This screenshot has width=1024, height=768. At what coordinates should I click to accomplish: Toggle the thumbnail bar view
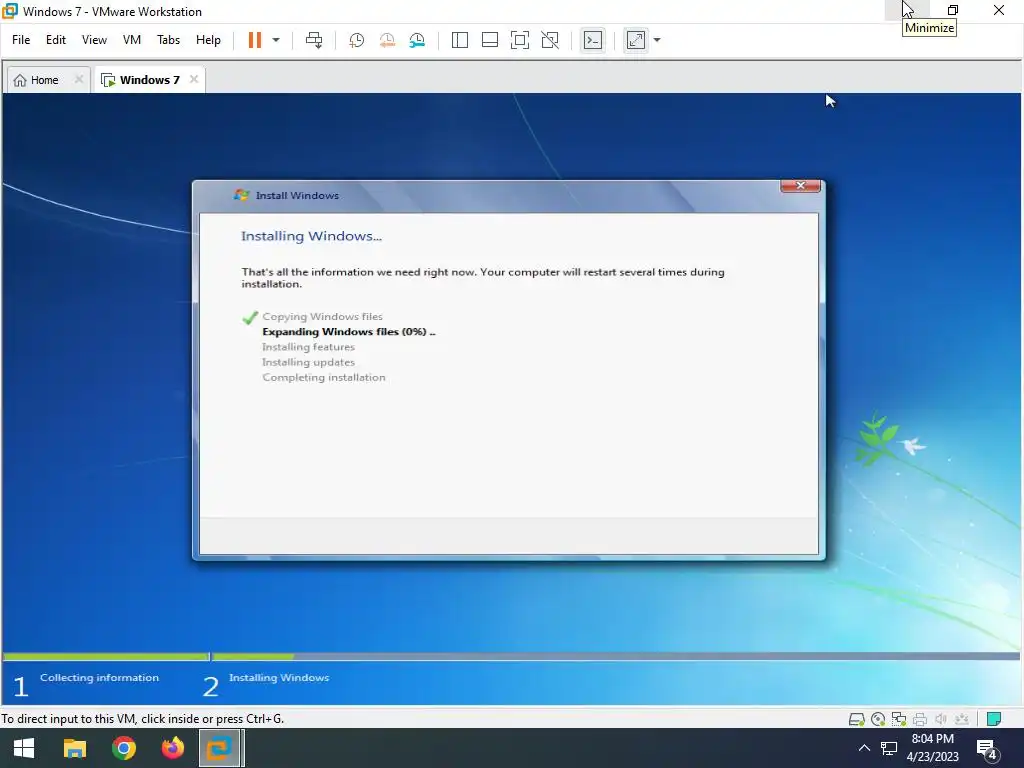pyautogui.click(x=490, y=40)
